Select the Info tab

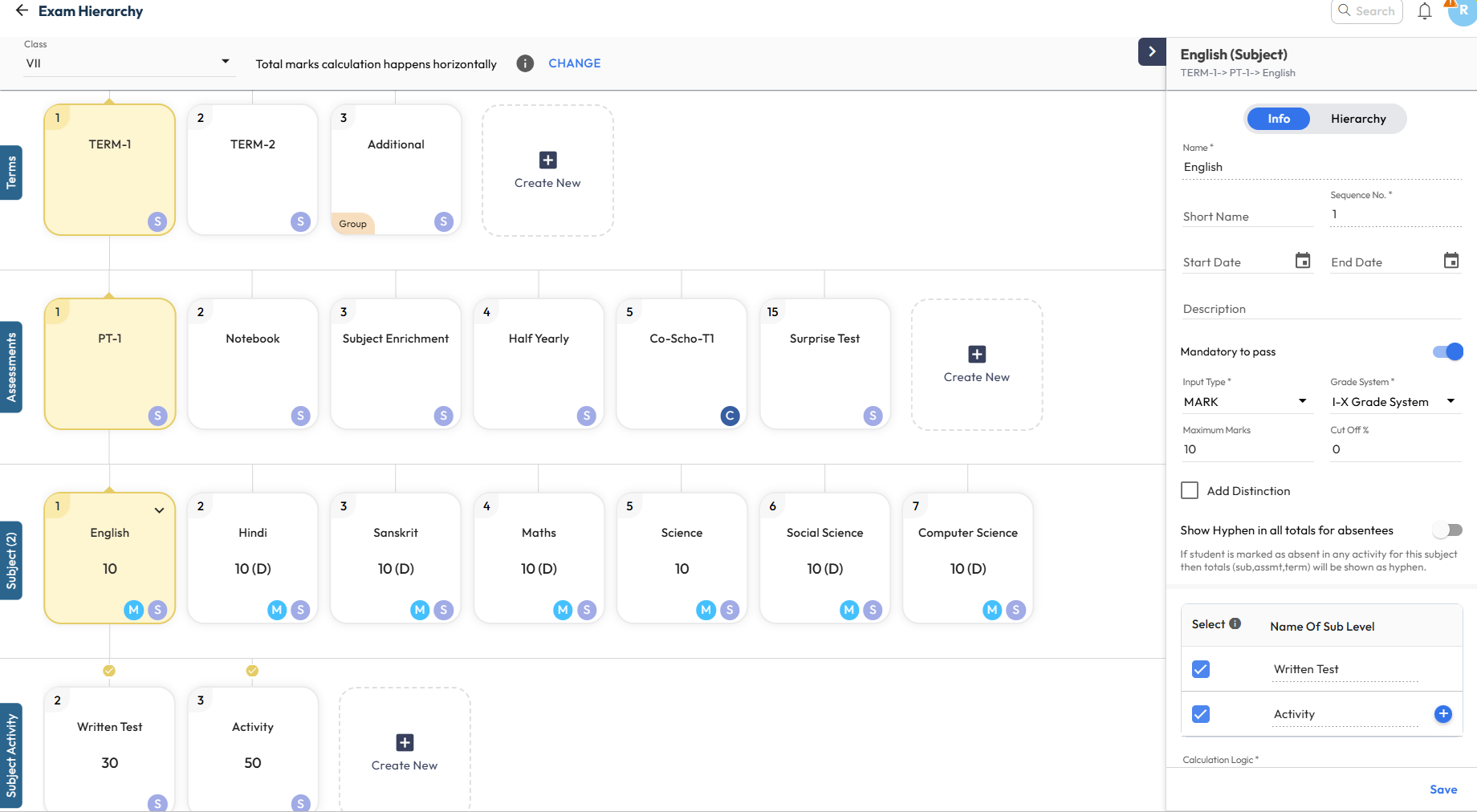1278,119
